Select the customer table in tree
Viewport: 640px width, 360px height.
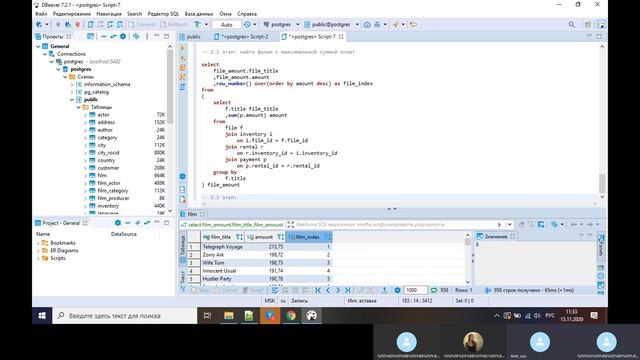[108, 168]
